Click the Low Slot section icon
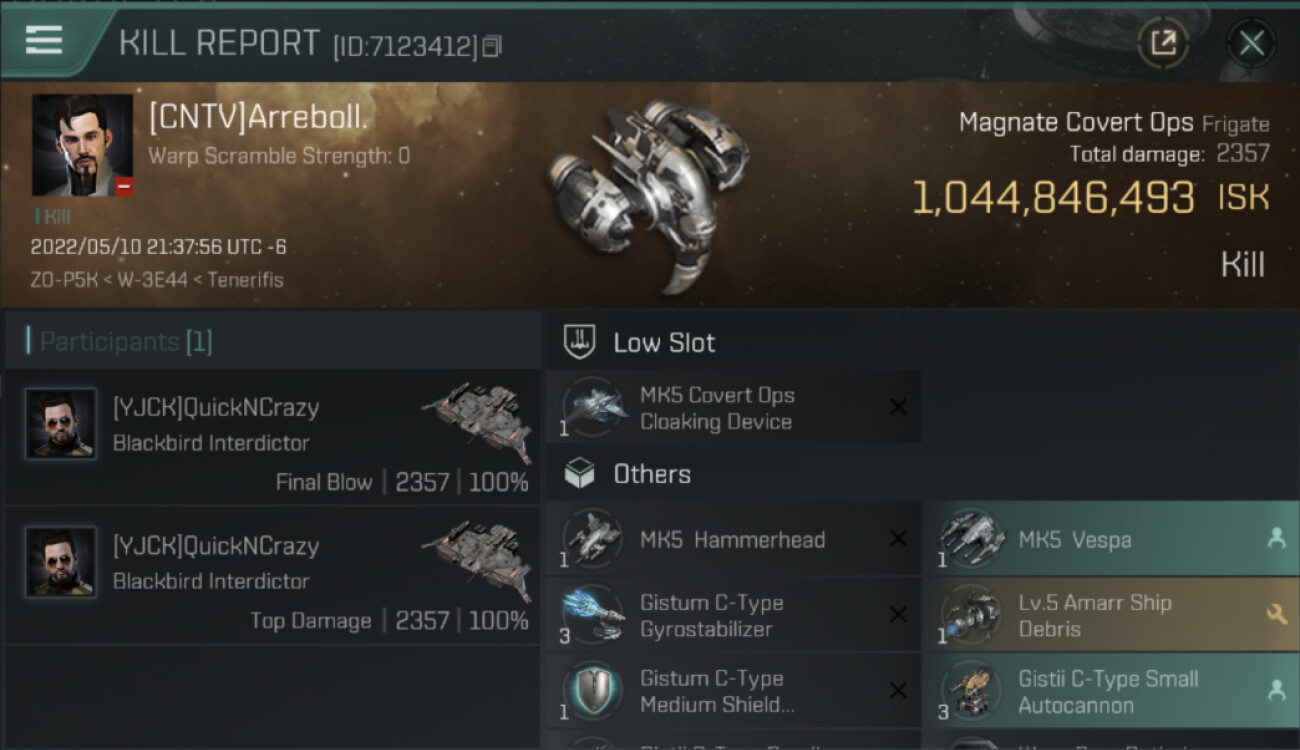 coord(580,342)
